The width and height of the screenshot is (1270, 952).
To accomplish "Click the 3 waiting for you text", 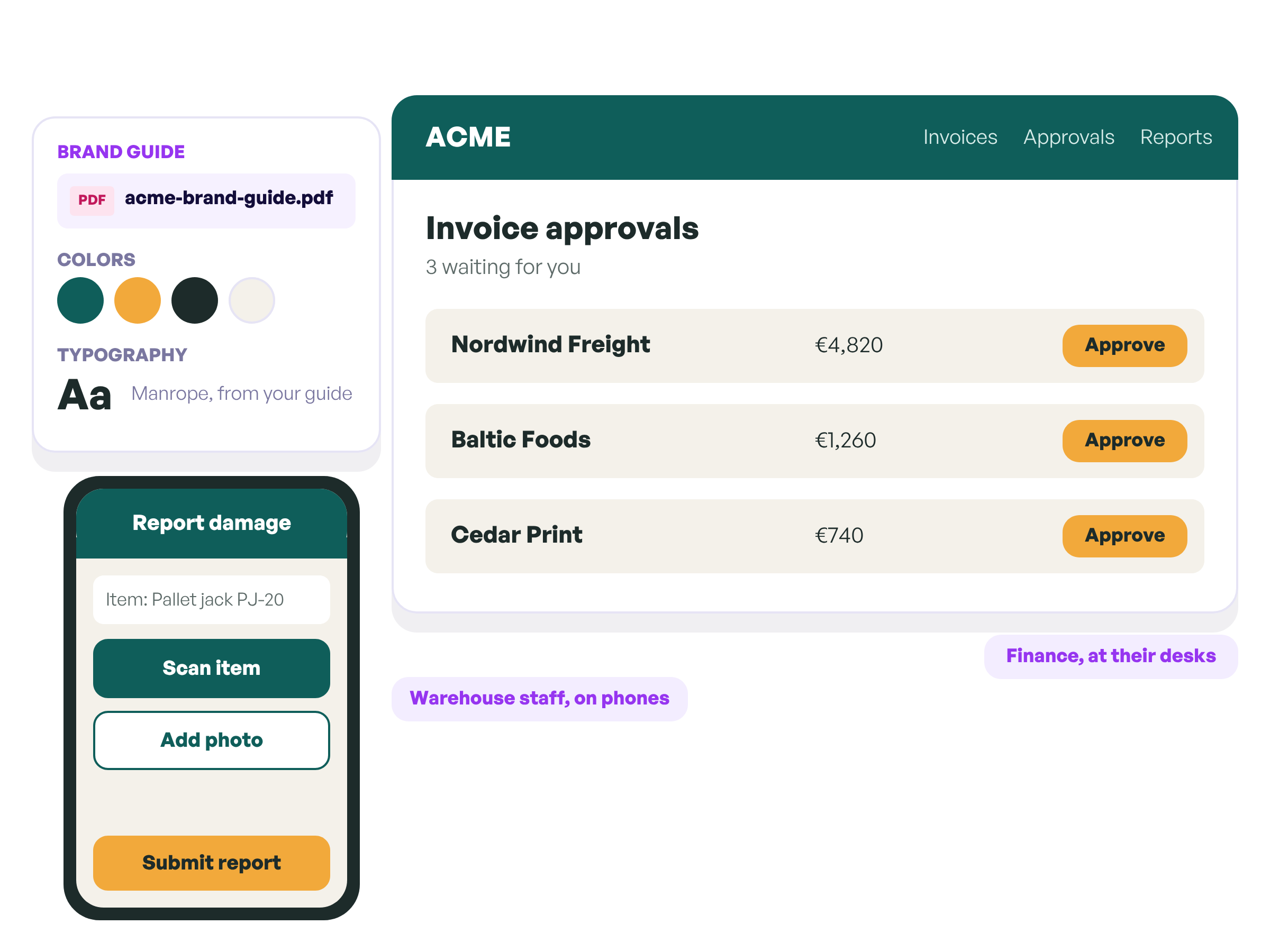I will pyautogui.click(x=503, y=268).
